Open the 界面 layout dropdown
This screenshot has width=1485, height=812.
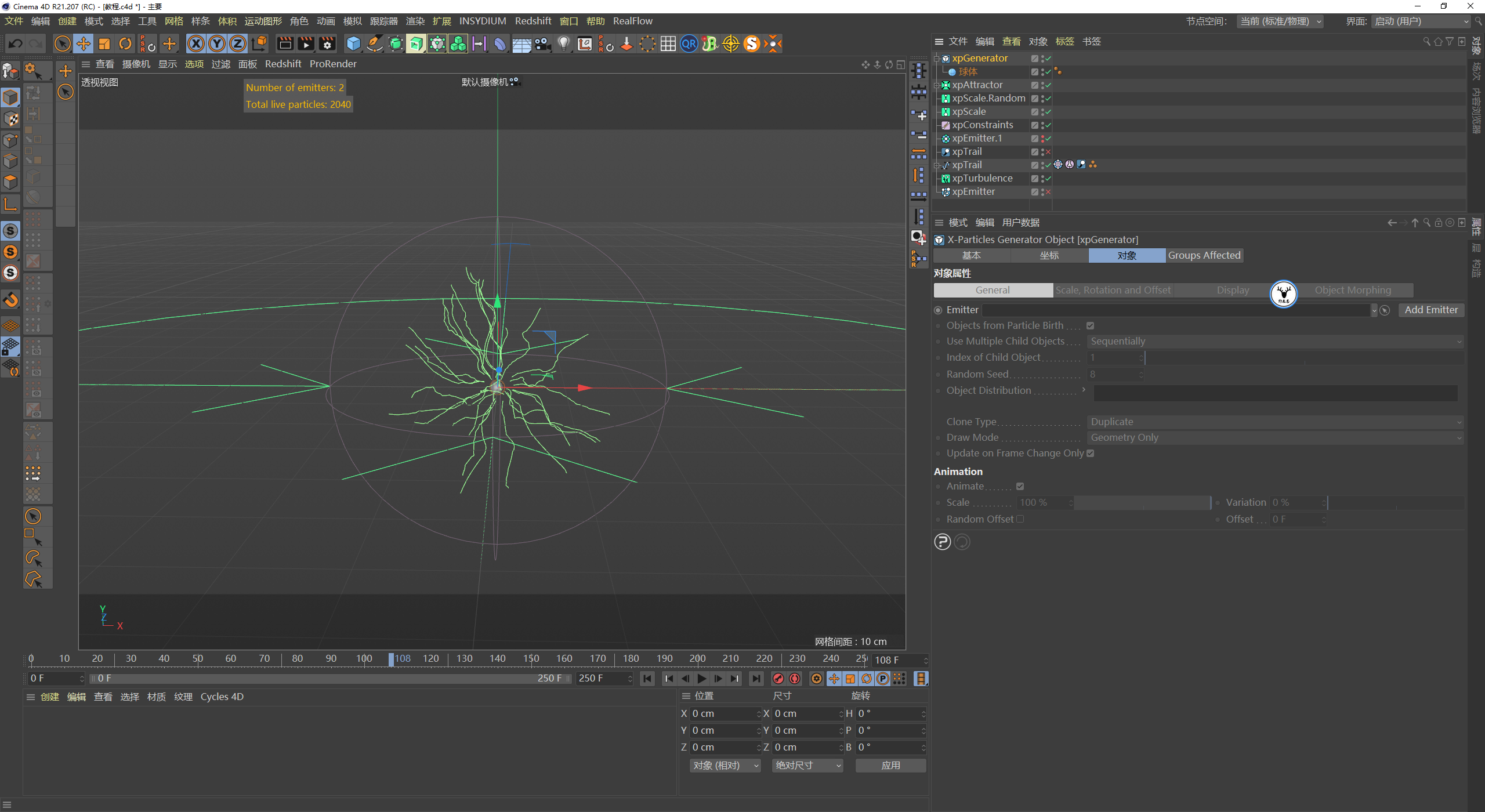coord(1421,21)
